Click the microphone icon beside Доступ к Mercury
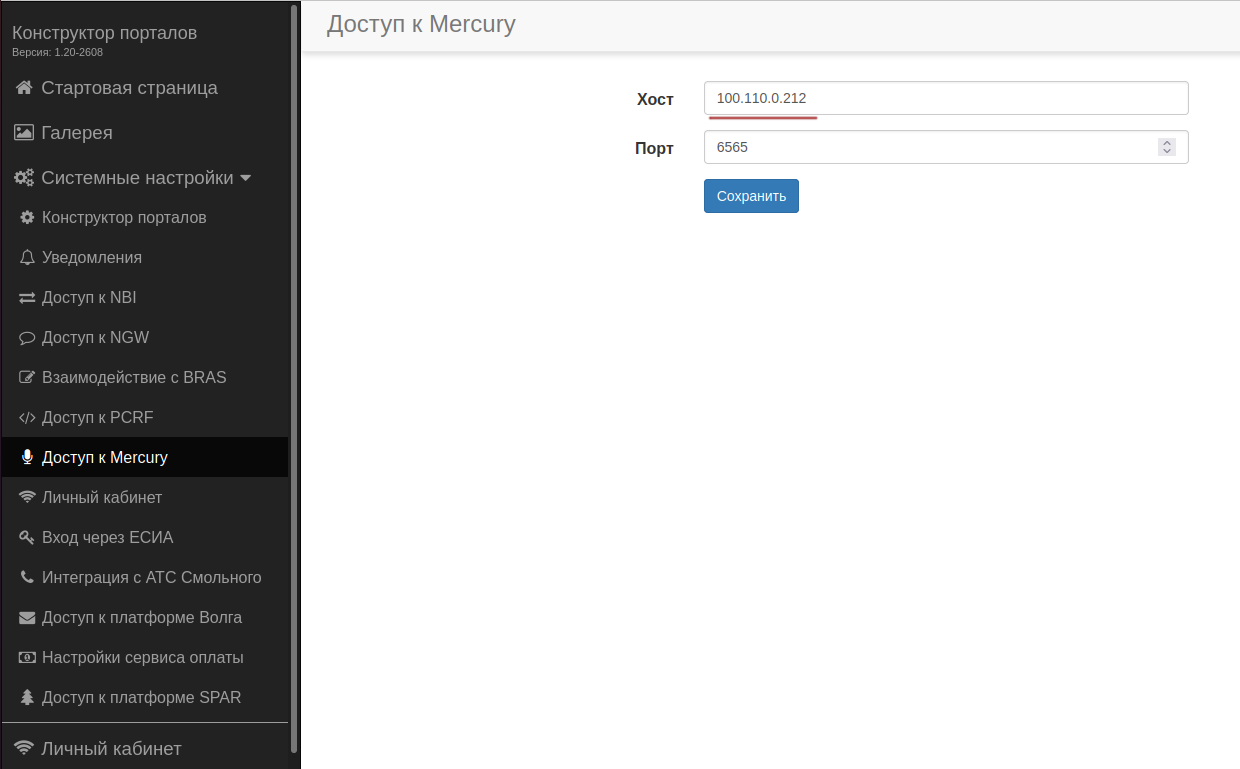1240x769 pixels. tap(27, 457)
